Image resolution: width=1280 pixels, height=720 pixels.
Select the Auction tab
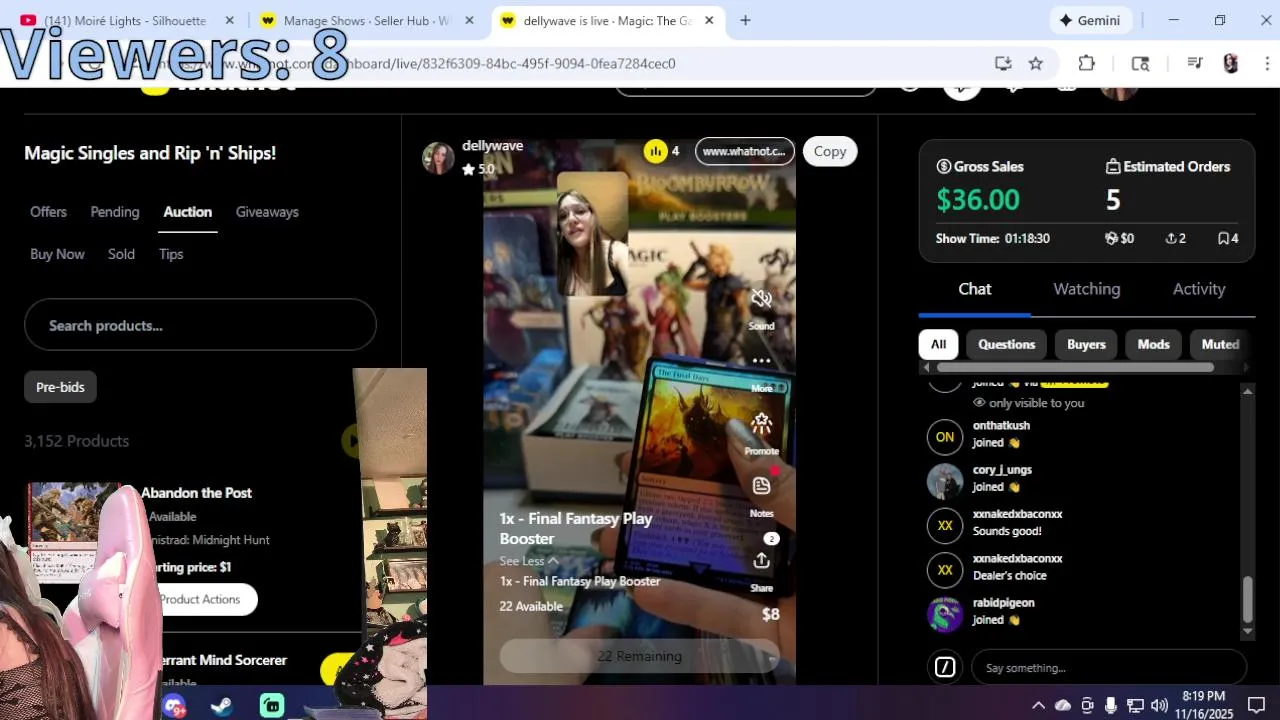[x=188, y=212]
